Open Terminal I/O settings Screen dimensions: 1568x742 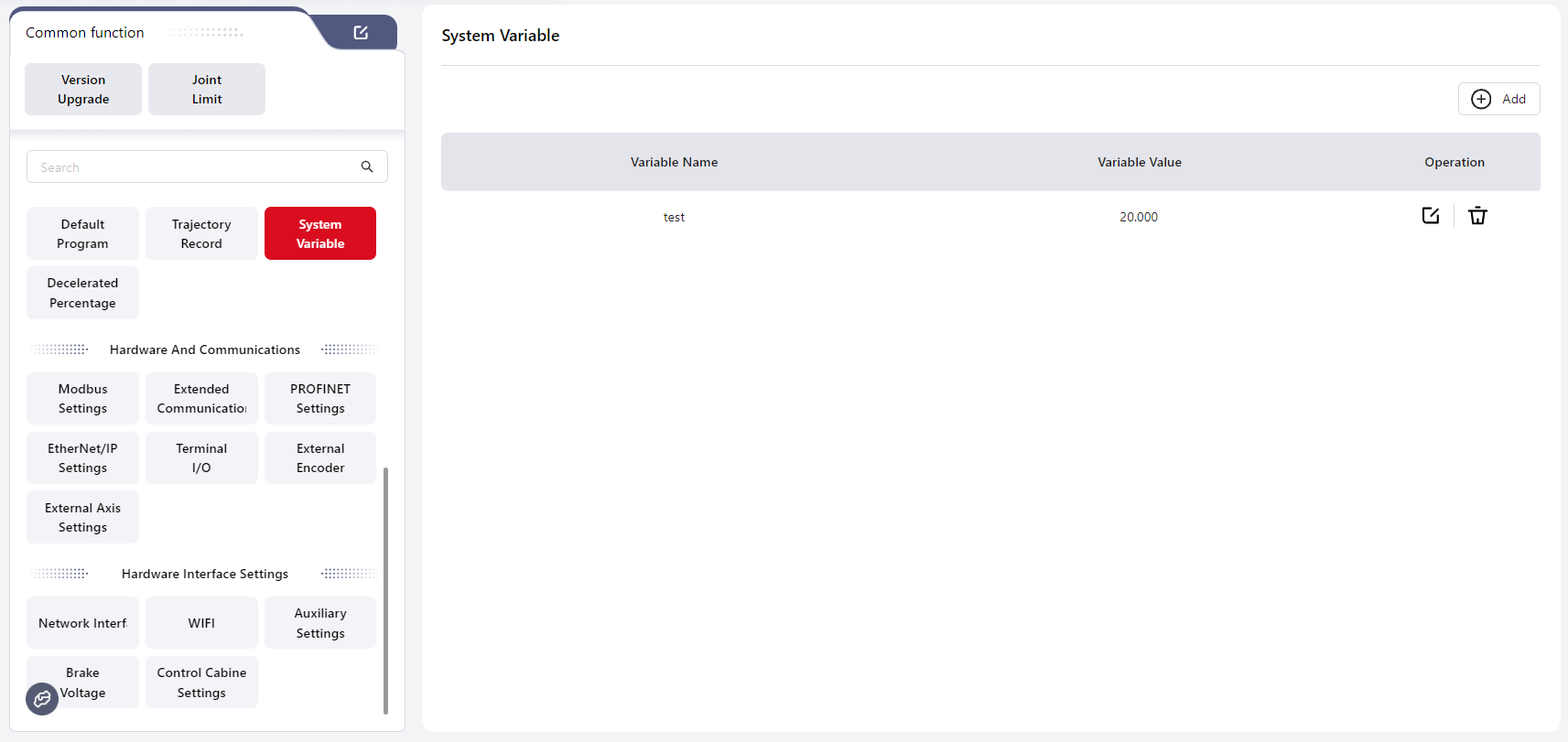click(x=201, y=458)
